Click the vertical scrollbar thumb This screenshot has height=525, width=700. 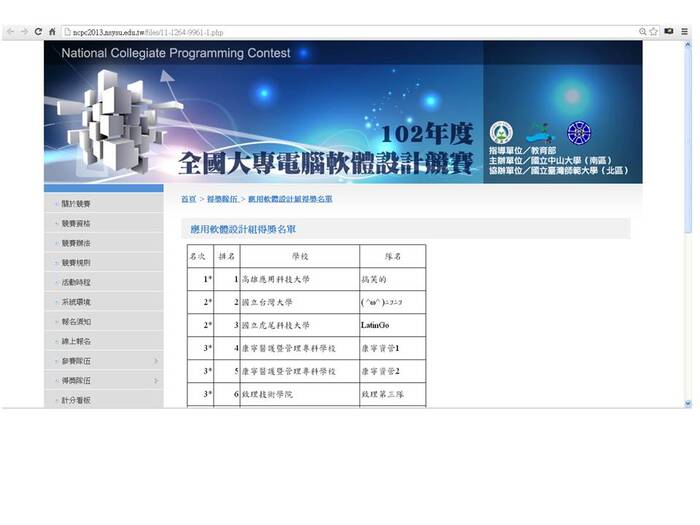(688, 141)
